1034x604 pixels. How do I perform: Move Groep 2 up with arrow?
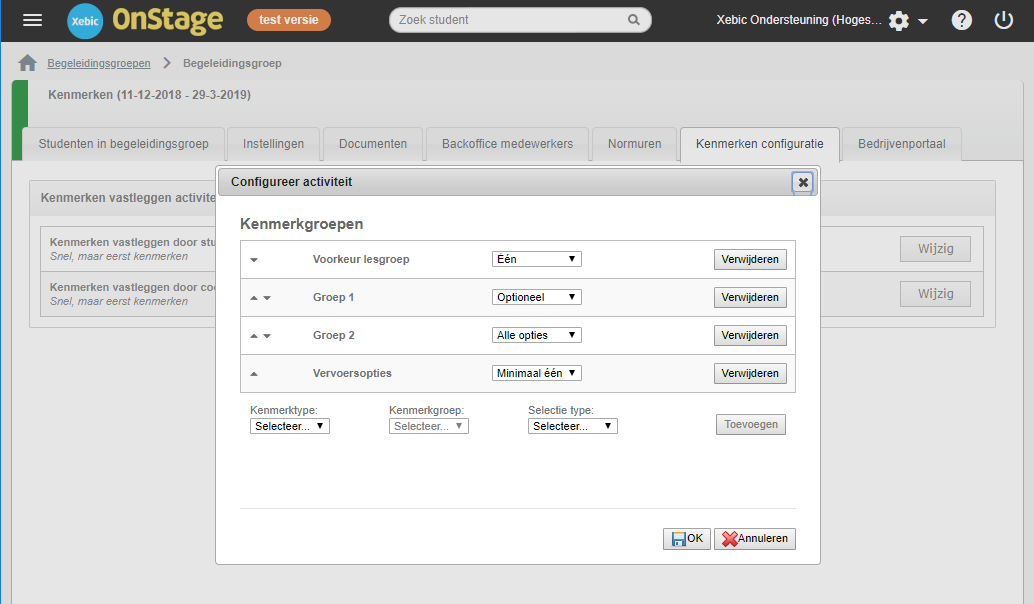(254, 336)
